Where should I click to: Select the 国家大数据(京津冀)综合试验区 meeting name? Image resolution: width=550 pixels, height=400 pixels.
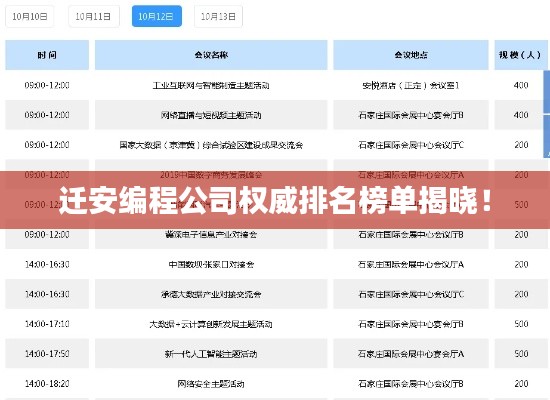[211, 145]
